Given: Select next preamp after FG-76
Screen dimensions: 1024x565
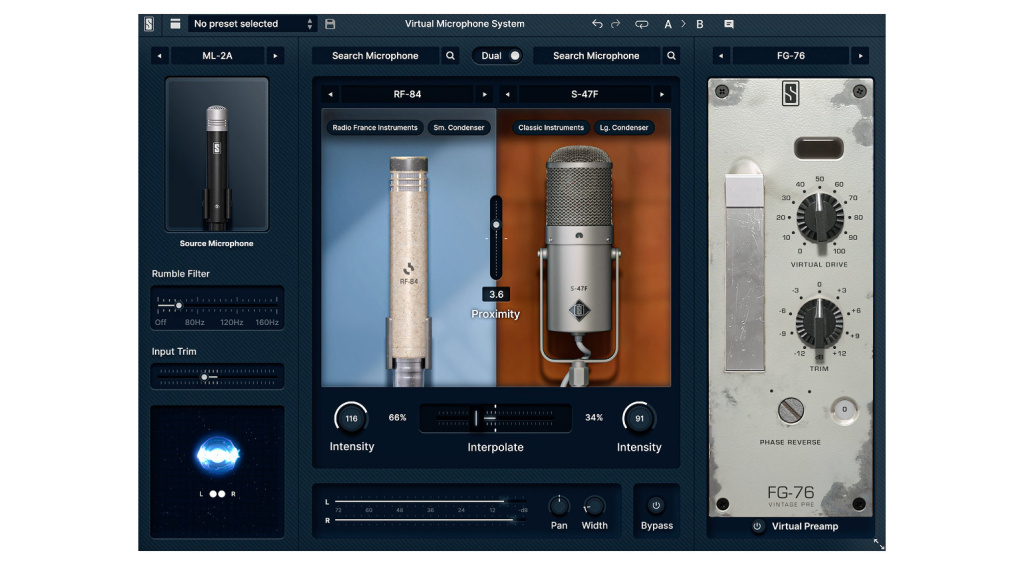Looking at the screenshot, I should [x=860, y=56].
